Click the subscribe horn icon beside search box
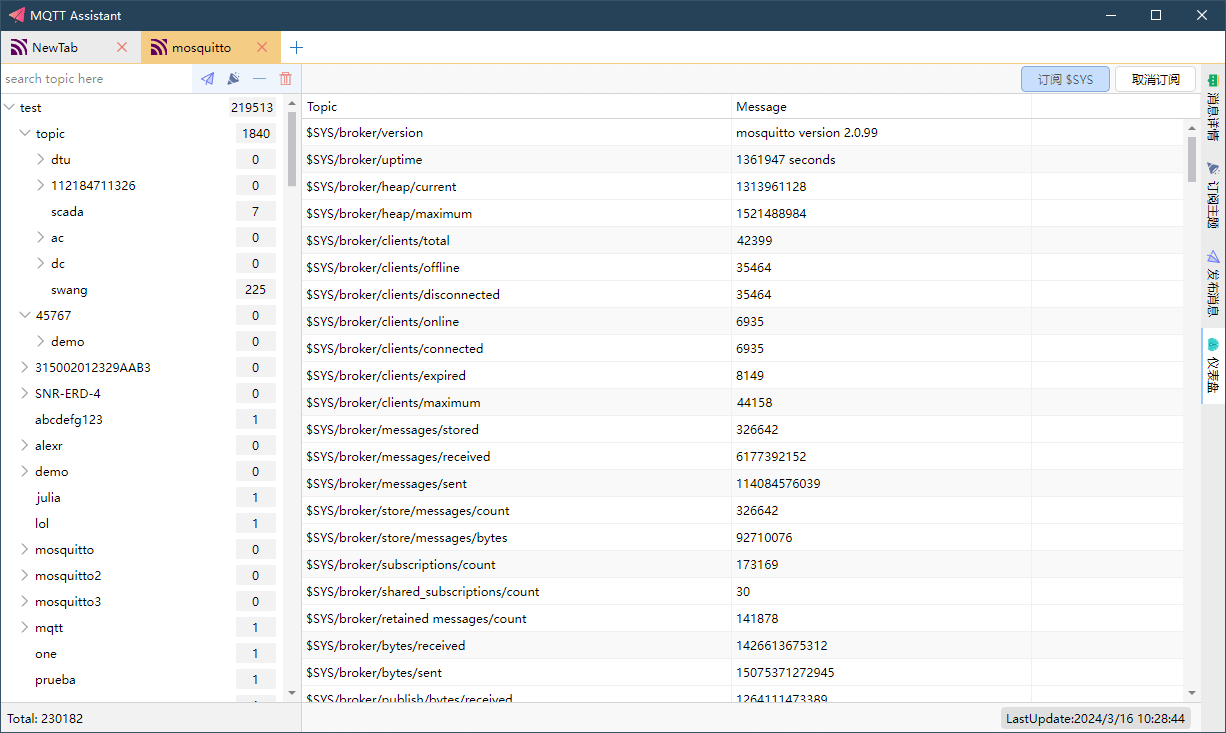Screen dimensions: 1226x733 pos(233,79)
